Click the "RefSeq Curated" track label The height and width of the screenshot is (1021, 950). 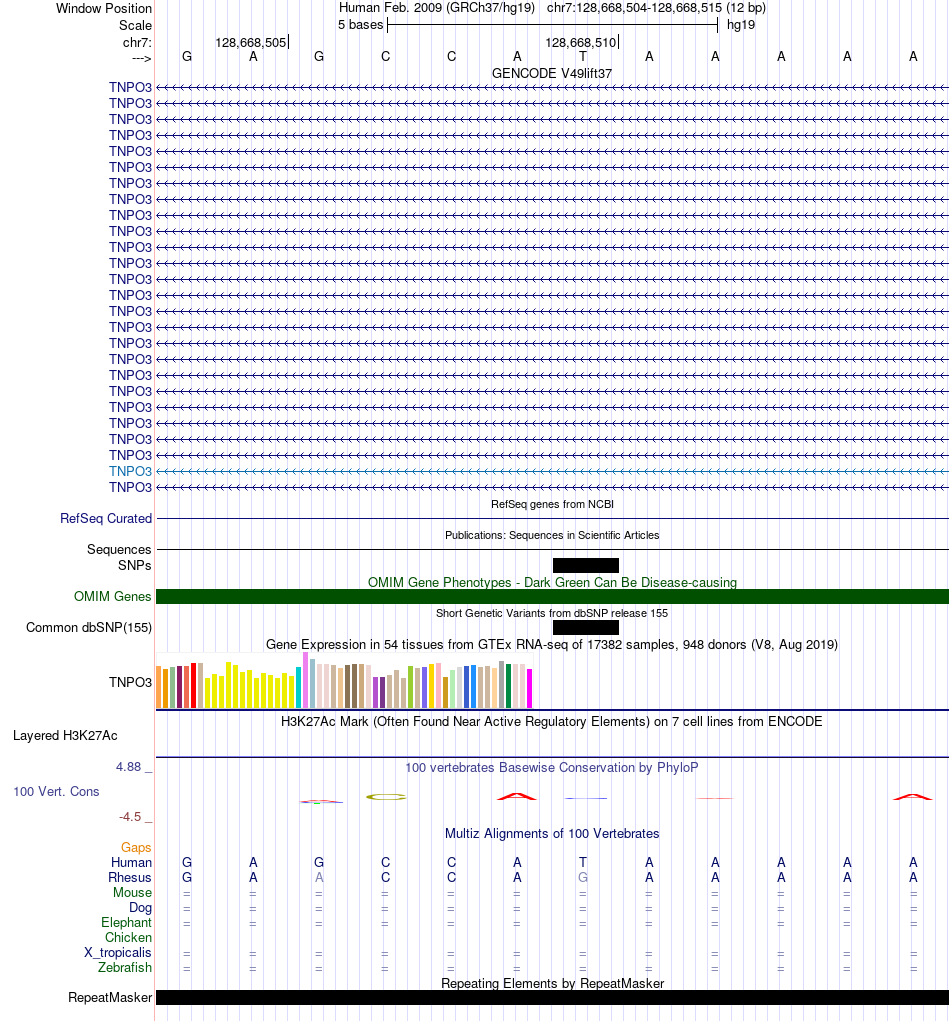coord(105,518)
